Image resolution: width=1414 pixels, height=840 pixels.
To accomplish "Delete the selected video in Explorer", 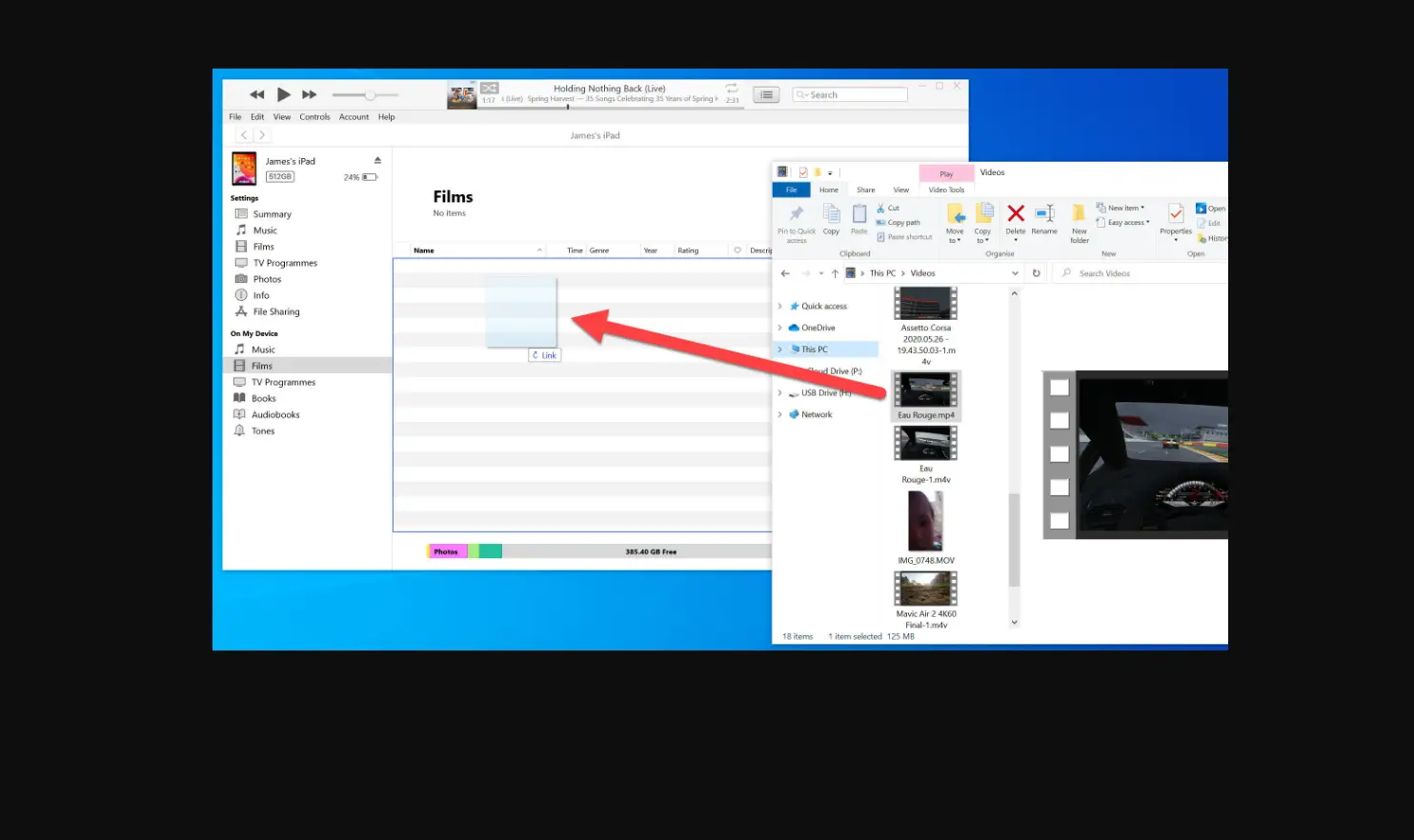I will coord(1015,219).
